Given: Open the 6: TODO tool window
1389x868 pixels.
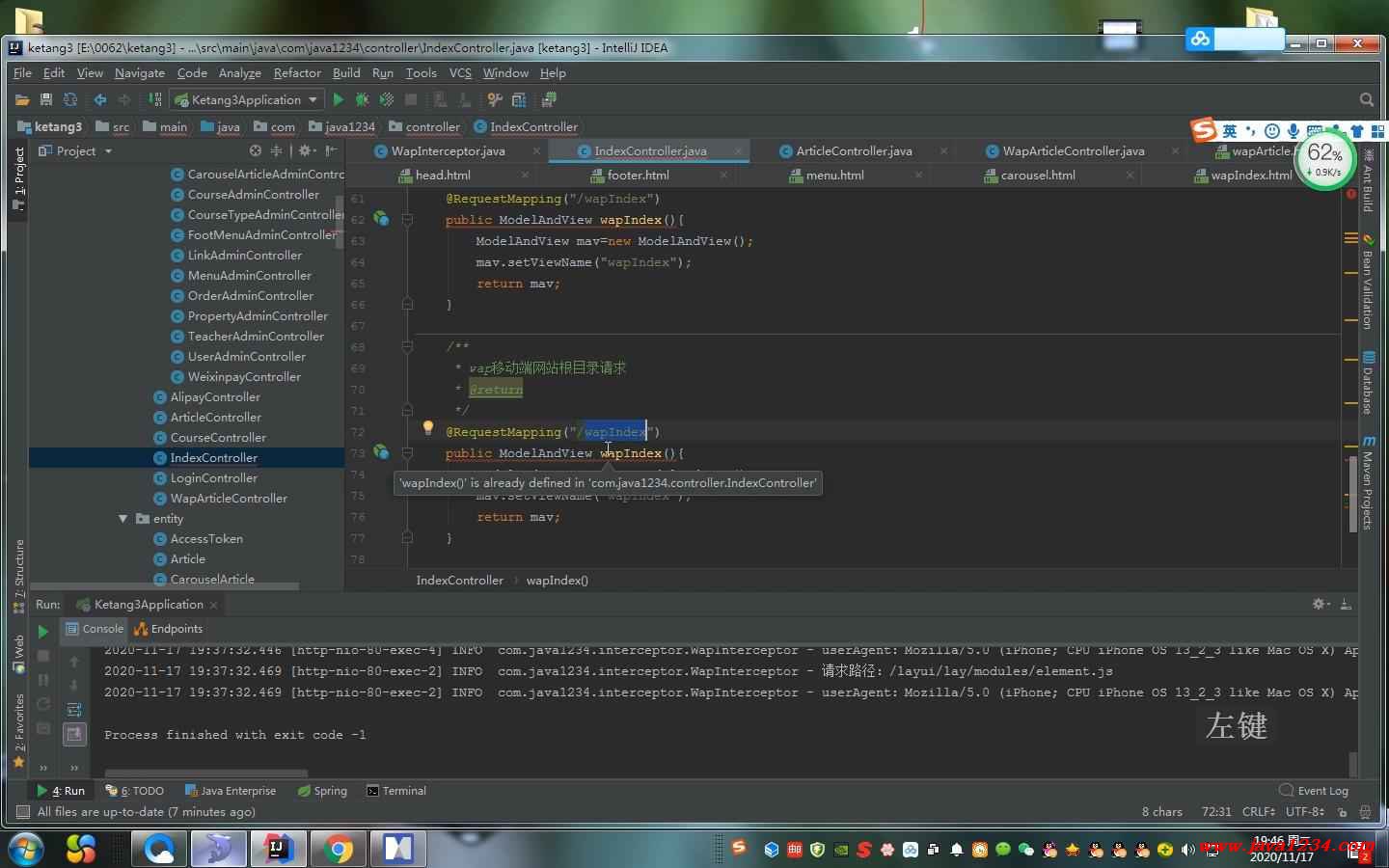Looking at the screenshot, I should coord(134,790).
